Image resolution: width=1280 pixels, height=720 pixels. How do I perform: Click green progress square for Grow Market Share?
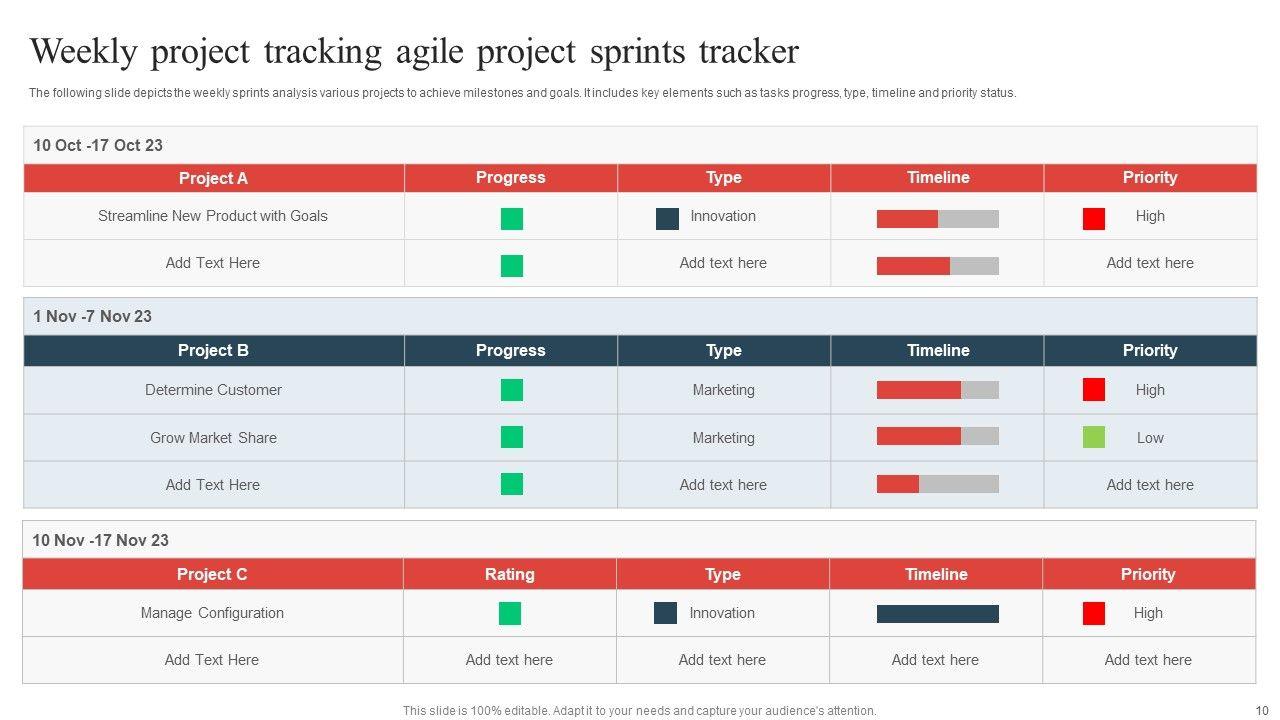tap(512, 437)
